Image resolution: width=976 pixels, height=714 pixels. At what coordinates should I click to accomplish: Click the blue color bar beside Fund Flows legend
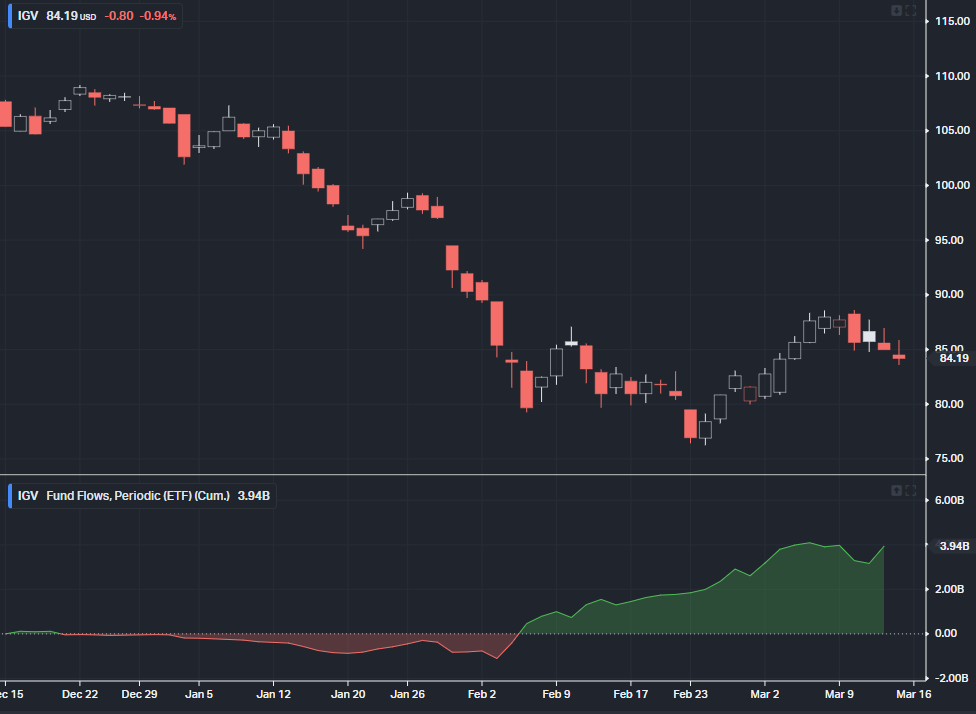(x=10, y=495)
